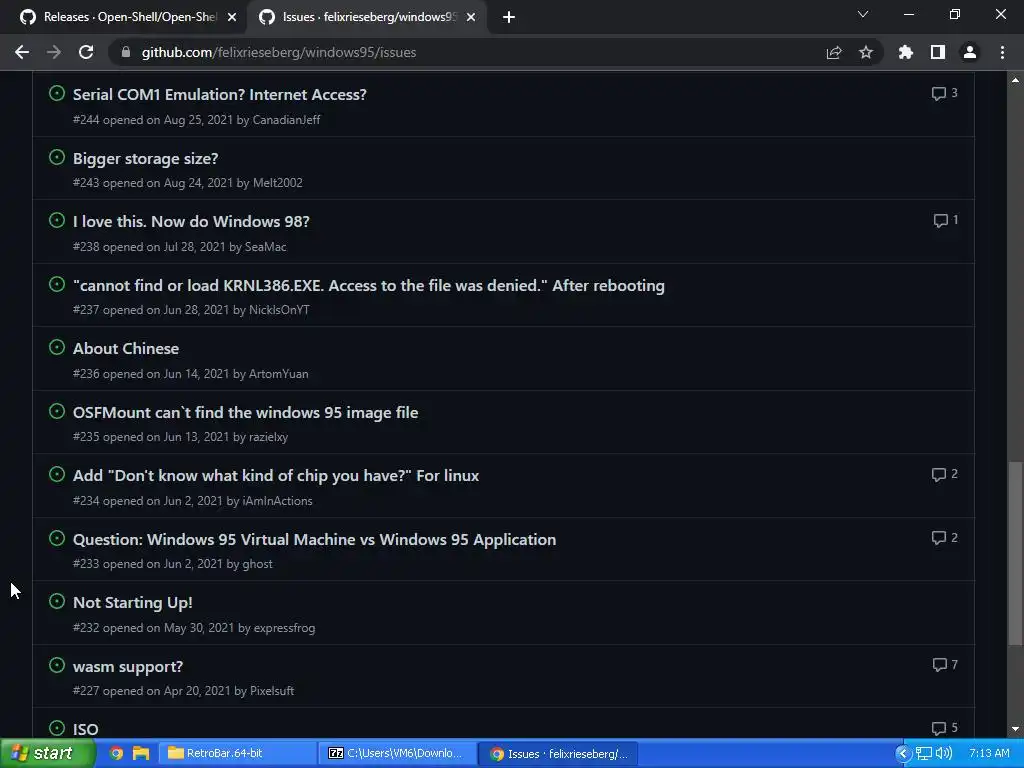
Task: Reload the current page
Action: [x=86, y=52]
